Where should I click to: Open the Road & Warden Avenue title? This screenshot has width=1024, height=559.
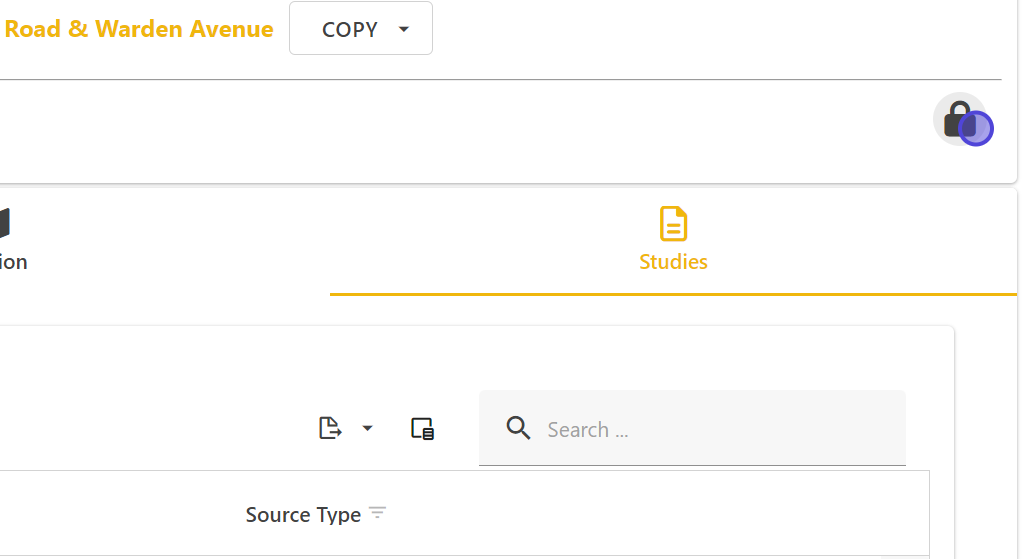(x=139, y=29)
